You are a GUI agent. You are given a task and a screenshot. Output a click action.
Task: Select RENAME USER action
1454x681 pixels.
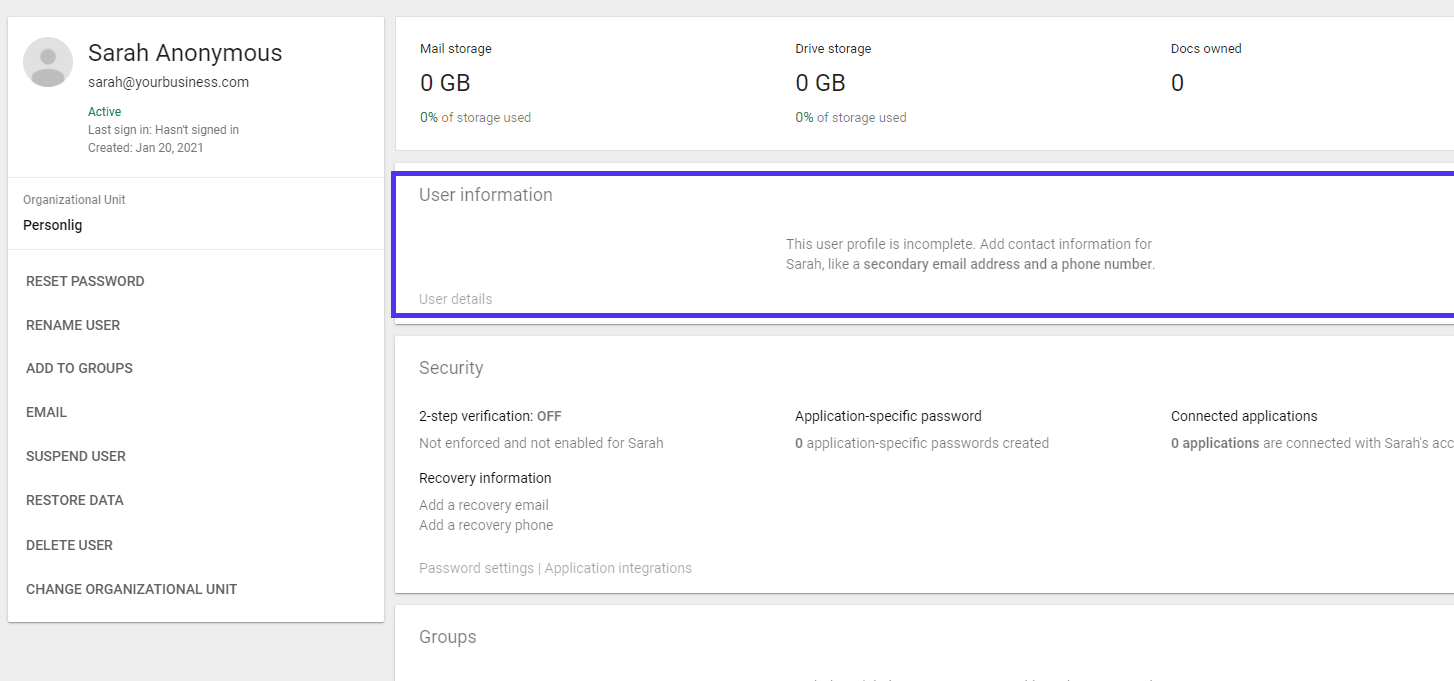(x=73, y=325)
